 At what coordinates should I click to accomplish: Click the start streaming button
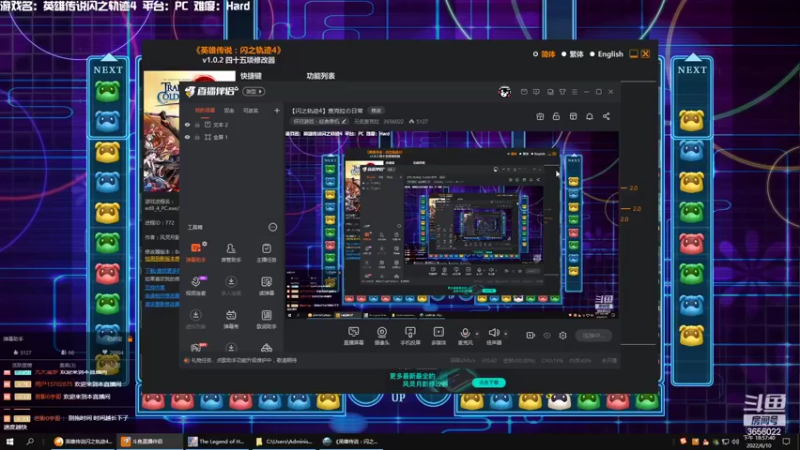594,335
